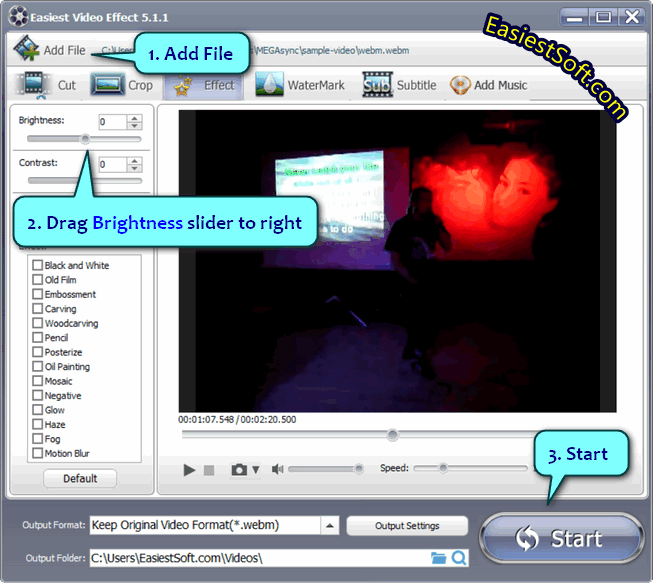This screenshot has height=583, width=653.
Task: Open the Cut tool filmstrip icon
Action: (33, 85)
